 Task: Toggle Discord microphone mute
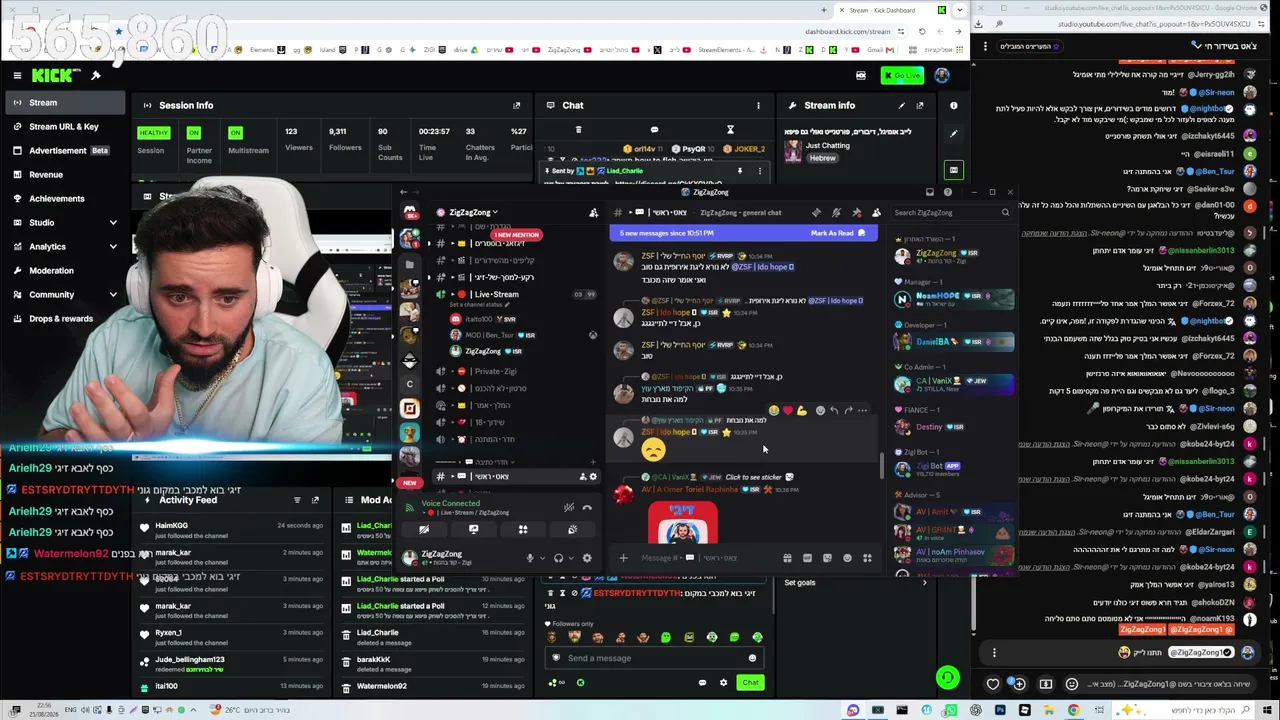click(x=530, y=558)
